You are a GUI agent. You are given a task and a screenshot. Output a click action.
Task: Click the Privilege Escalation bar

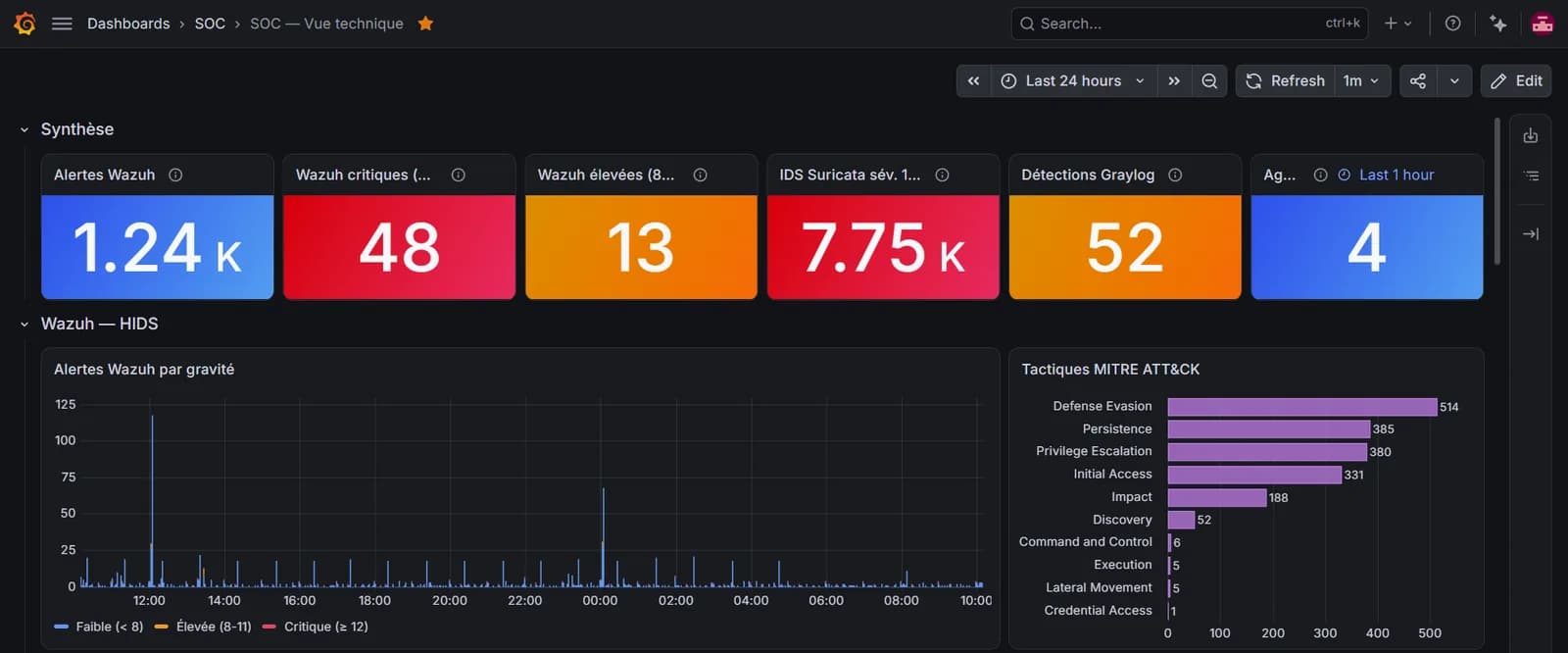point(1267,452)
